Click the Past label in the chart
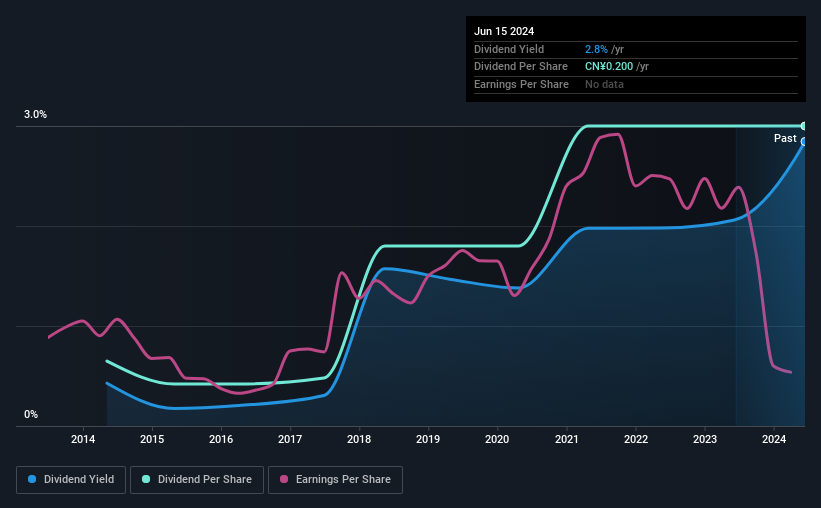 [785, 138]
